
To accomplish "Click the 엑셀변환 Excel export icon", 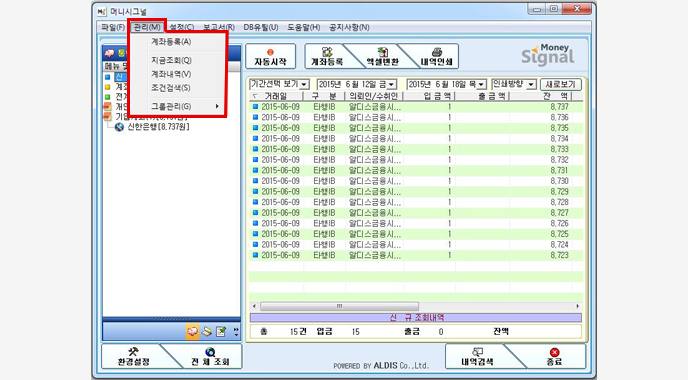I will [383, 56].
